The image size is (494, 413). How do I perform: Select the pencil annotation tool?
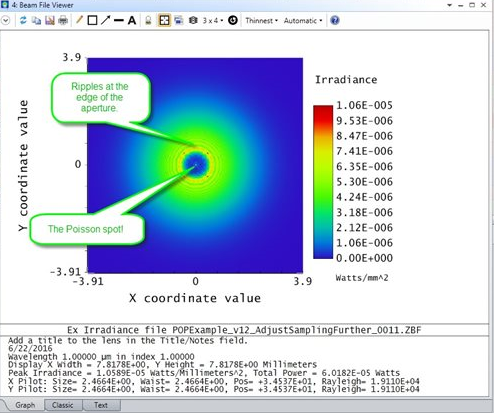tap(79, 20)
